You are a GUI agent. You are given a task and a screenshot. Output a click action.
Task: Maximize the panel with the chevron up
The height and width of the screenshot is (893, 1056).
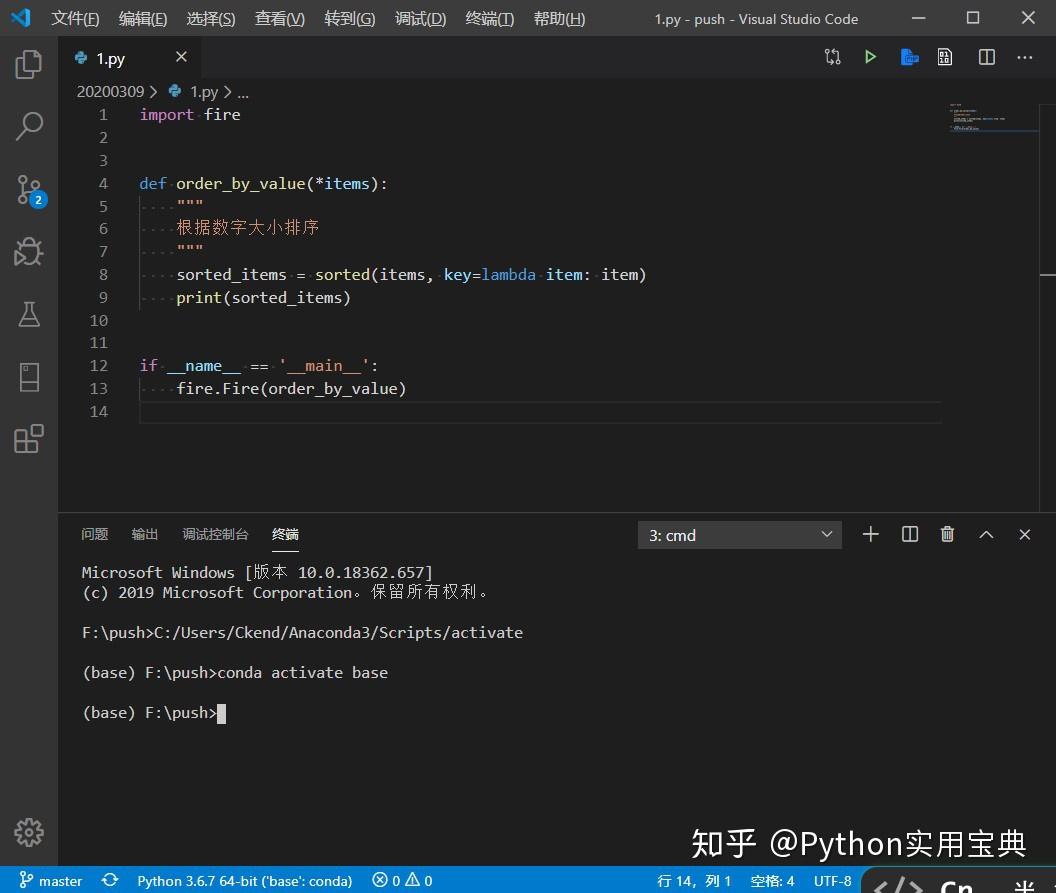click(x=986, y=534)
